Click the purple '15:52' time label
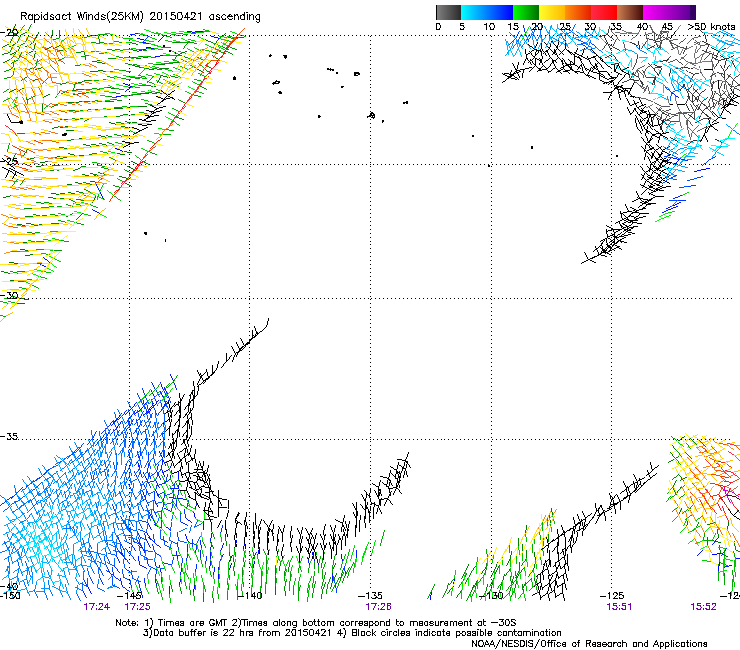Viewport: 740px width, 650px height. pos(703,607)
